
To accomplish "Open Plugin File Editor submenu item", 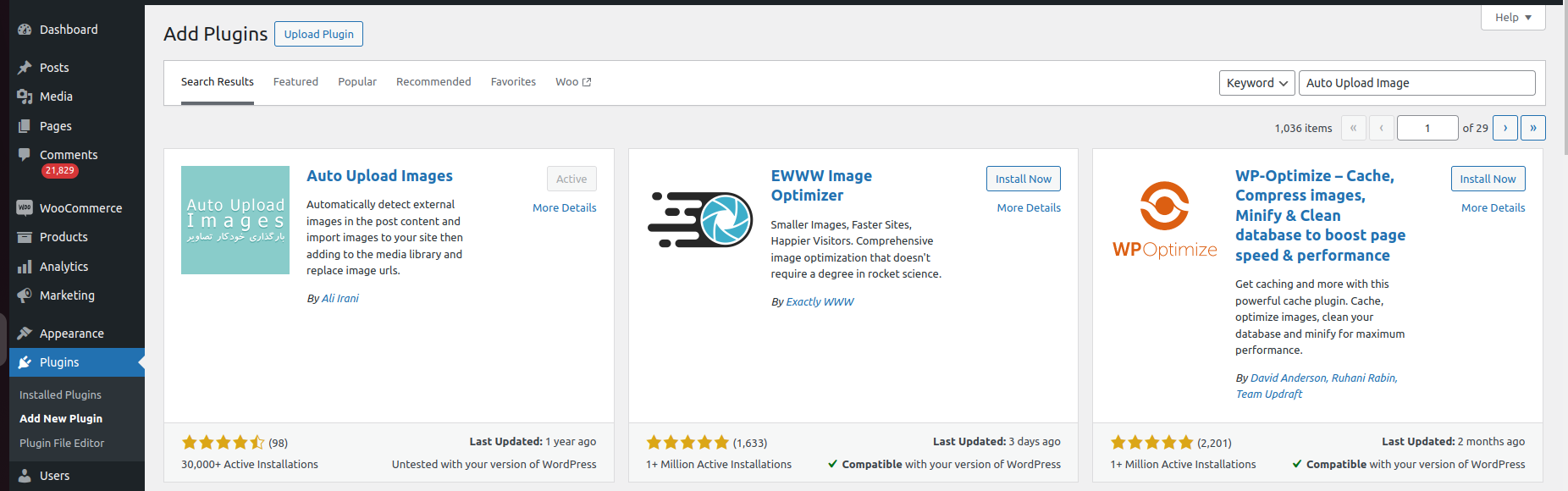I will click(x=62, y=443).
